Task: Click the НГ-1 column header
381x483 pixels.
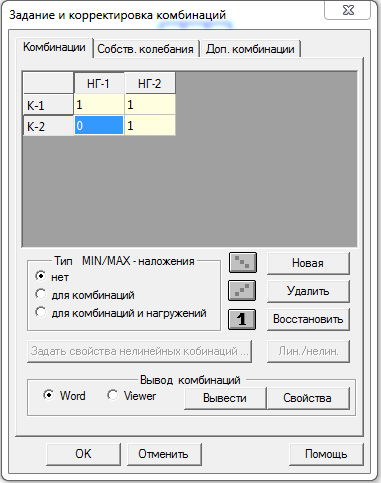Action: 99,83
